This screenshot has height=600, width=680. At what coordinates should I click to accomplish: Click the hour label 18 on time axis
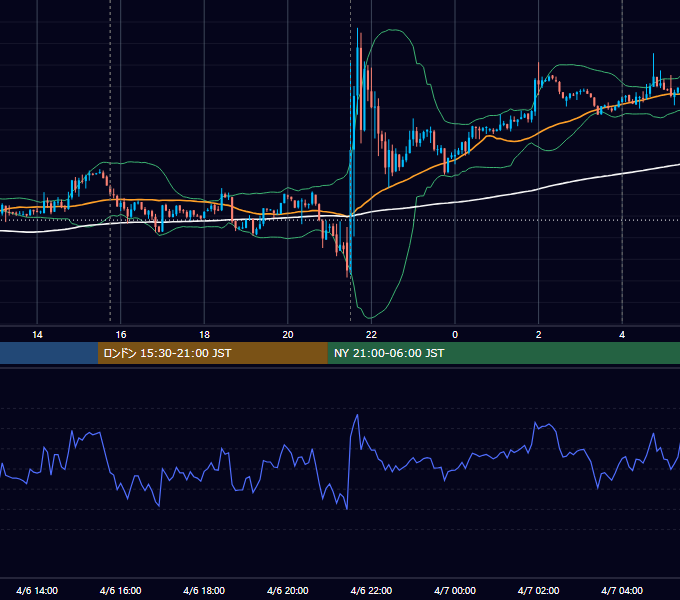(x=204, y=335)
